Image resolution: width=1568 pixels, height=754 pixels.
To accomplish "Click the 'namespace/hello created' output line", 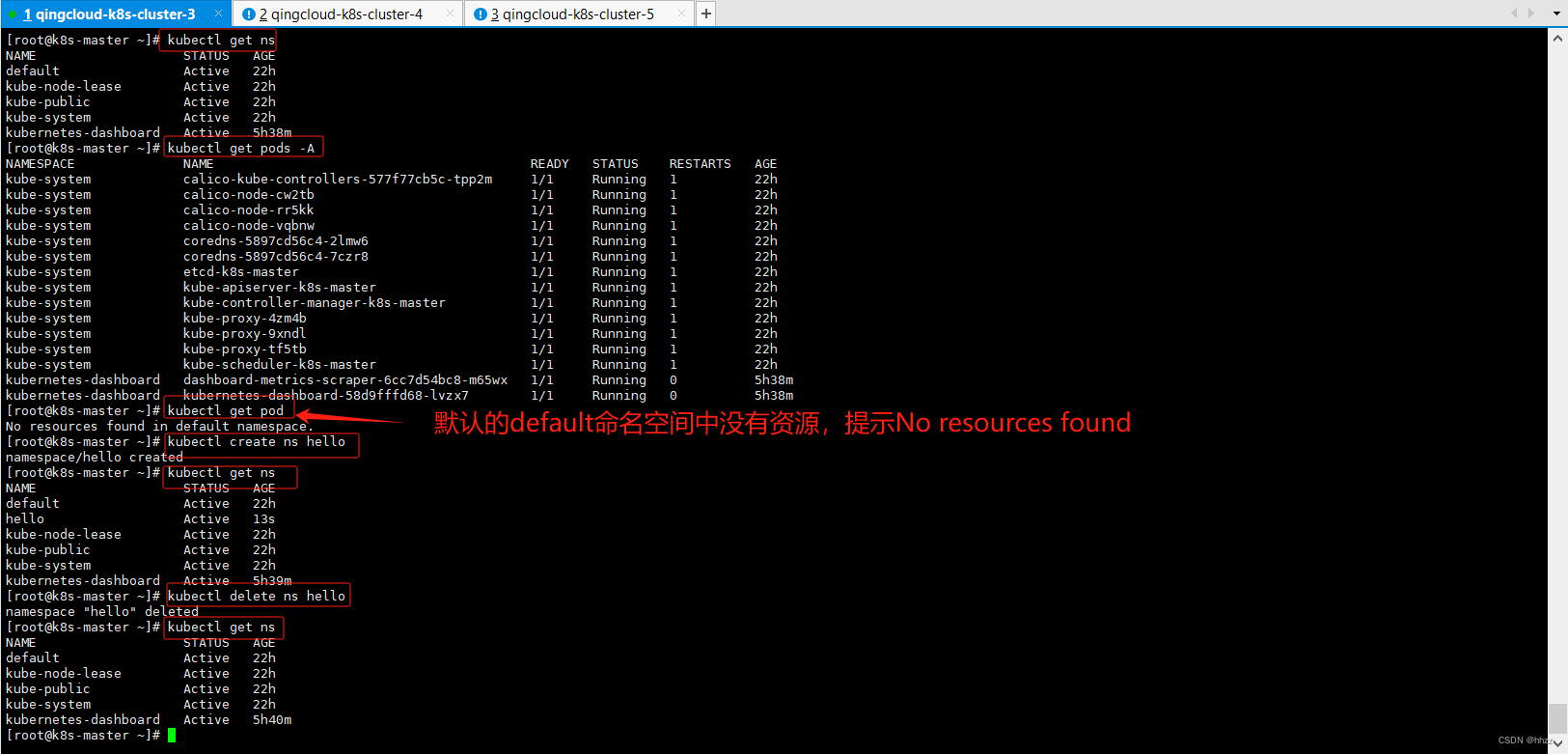I will pyautogui.click(x=95, y=457).
